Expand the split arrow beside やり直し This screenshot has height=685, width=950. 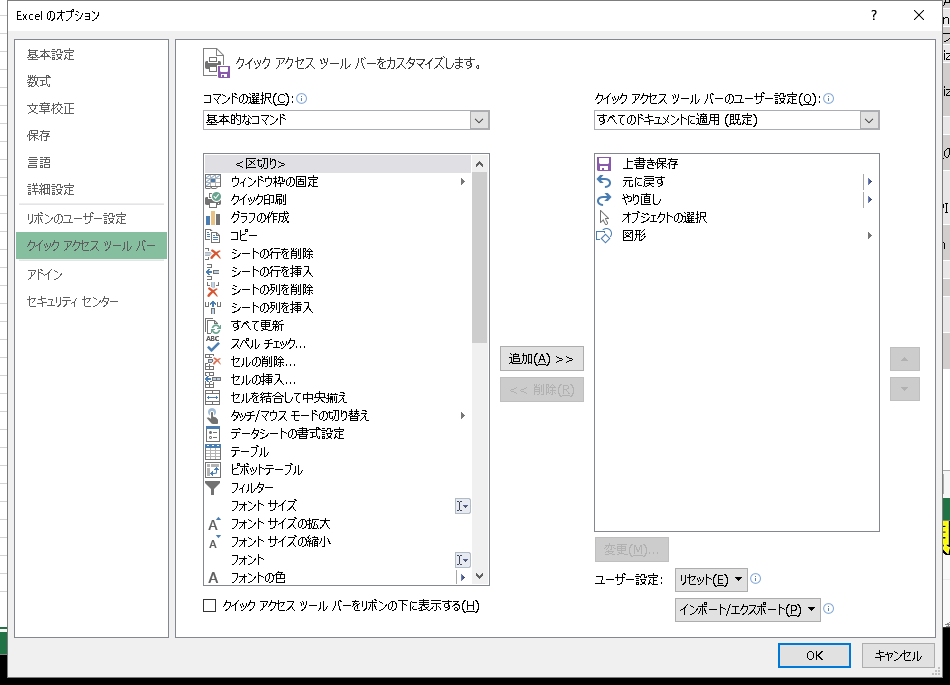tap(869, 199)
